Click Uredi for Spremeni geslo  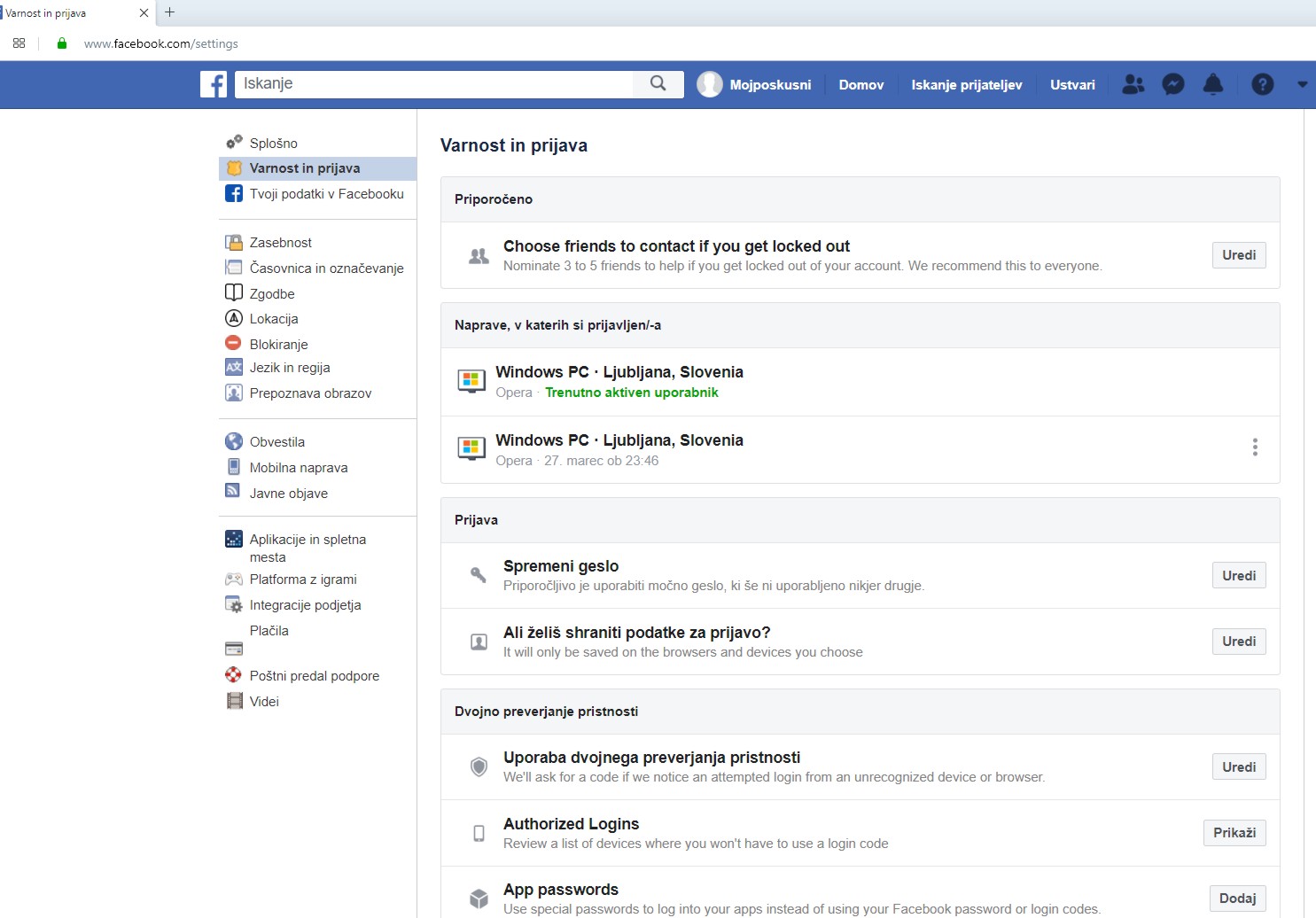click(1238, 576)
